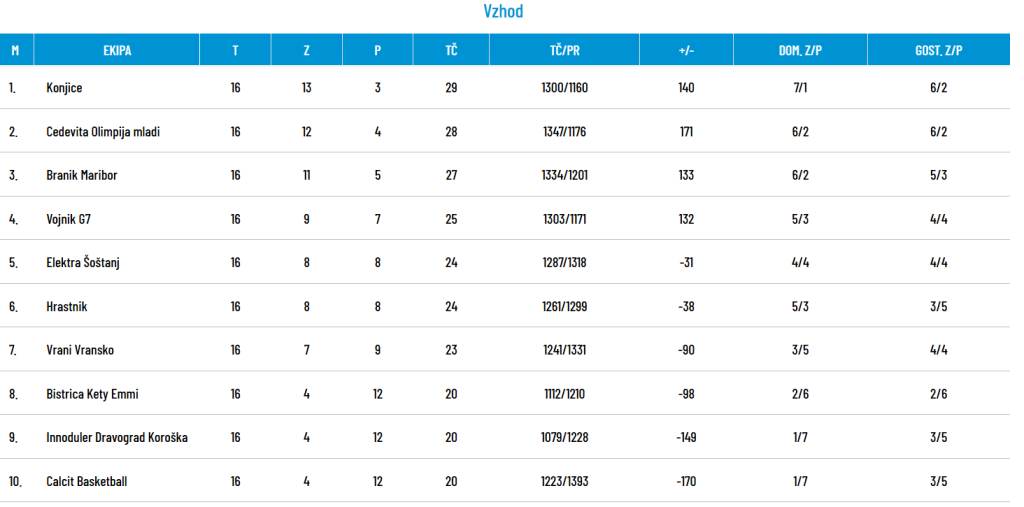Open Innoduler Dravograd Koroška team
1024x507 pixels.
tap(117, 438)
